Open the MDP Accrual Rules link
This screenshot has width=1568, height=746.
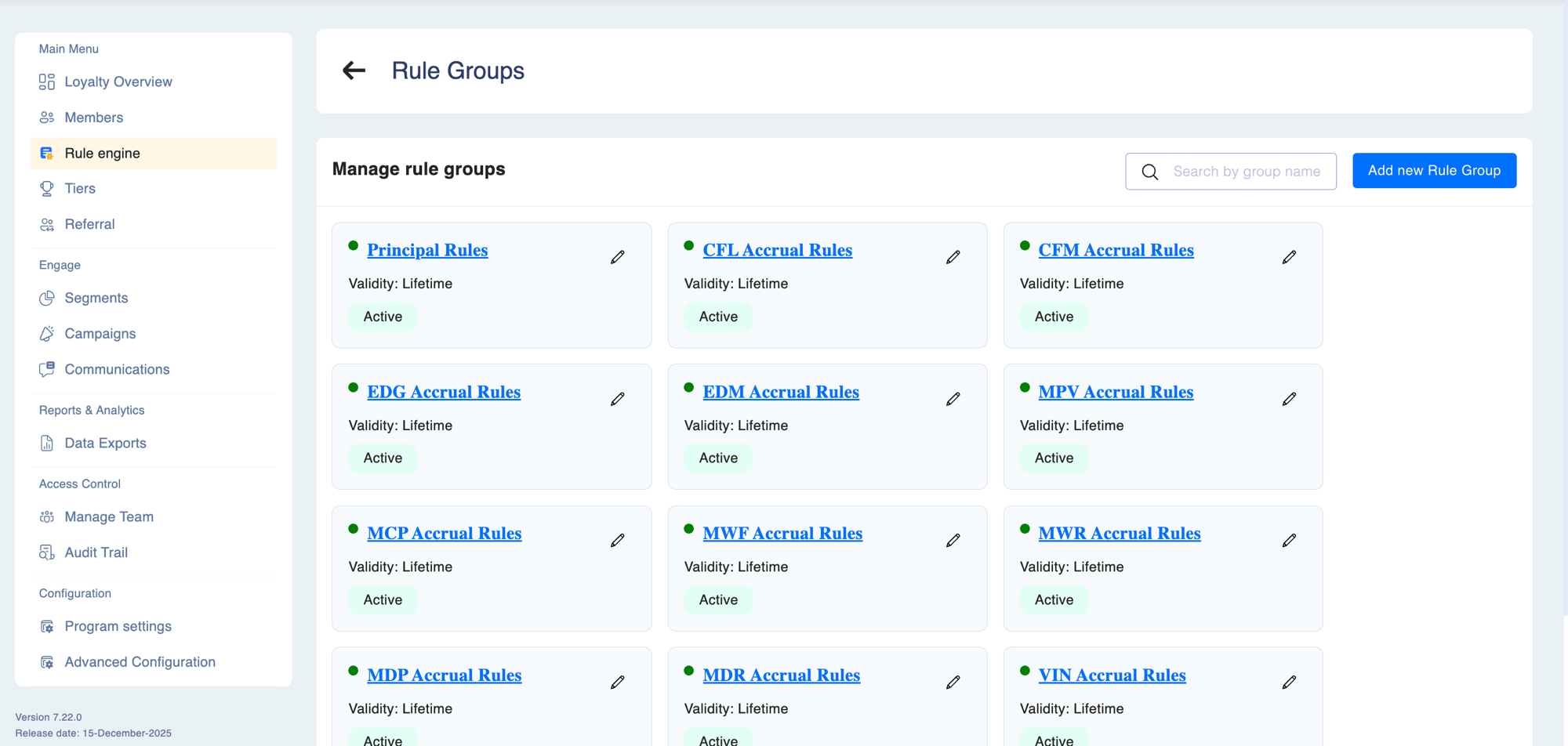tap(444, 675)
